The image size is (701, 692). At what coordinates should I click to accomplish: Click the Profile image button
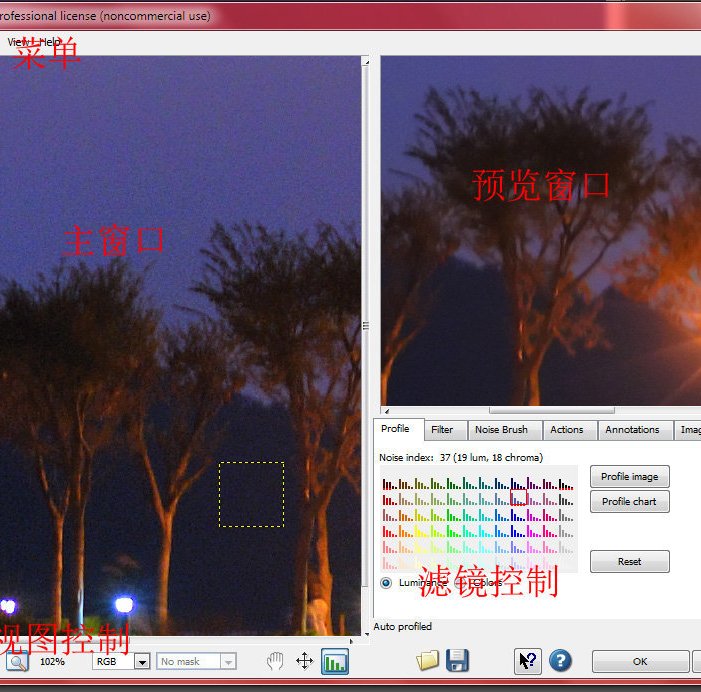pyautogui.click(x=629, y=477)
